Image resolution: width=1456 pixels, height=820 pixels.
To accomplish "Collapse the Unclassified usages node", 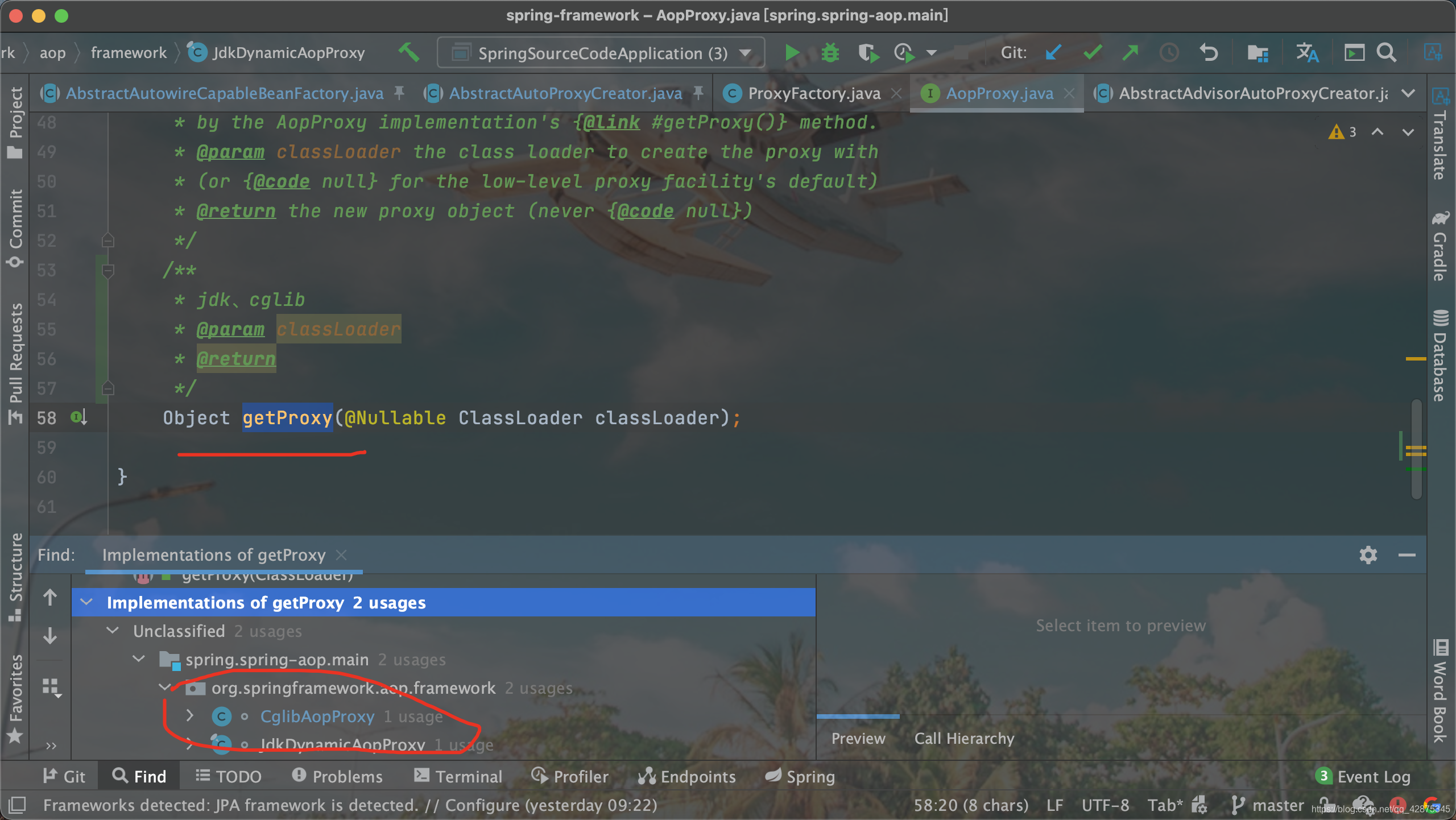I will [113, 631].
